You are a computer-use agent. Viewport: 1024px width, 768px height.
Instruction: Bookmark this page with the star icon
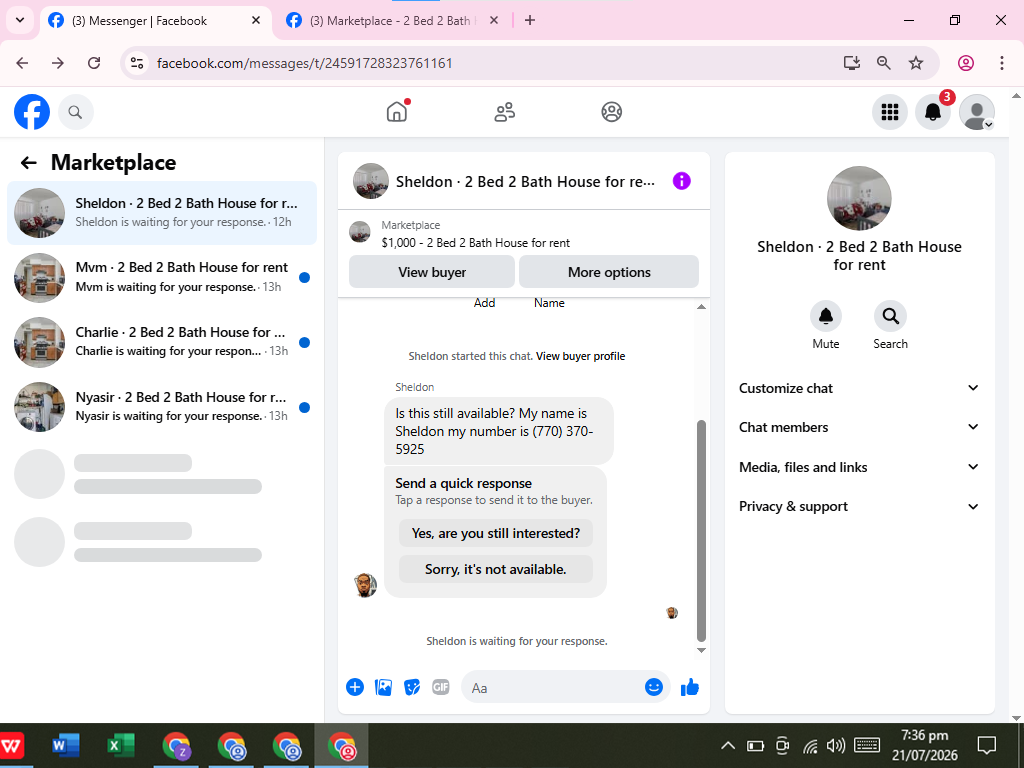point(916,63)
